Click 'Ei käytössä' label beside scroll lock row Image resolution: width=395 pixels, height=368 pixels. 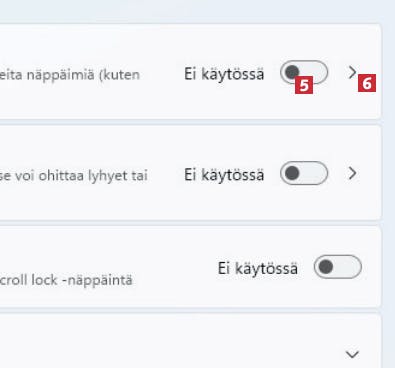tap(258, 268)
